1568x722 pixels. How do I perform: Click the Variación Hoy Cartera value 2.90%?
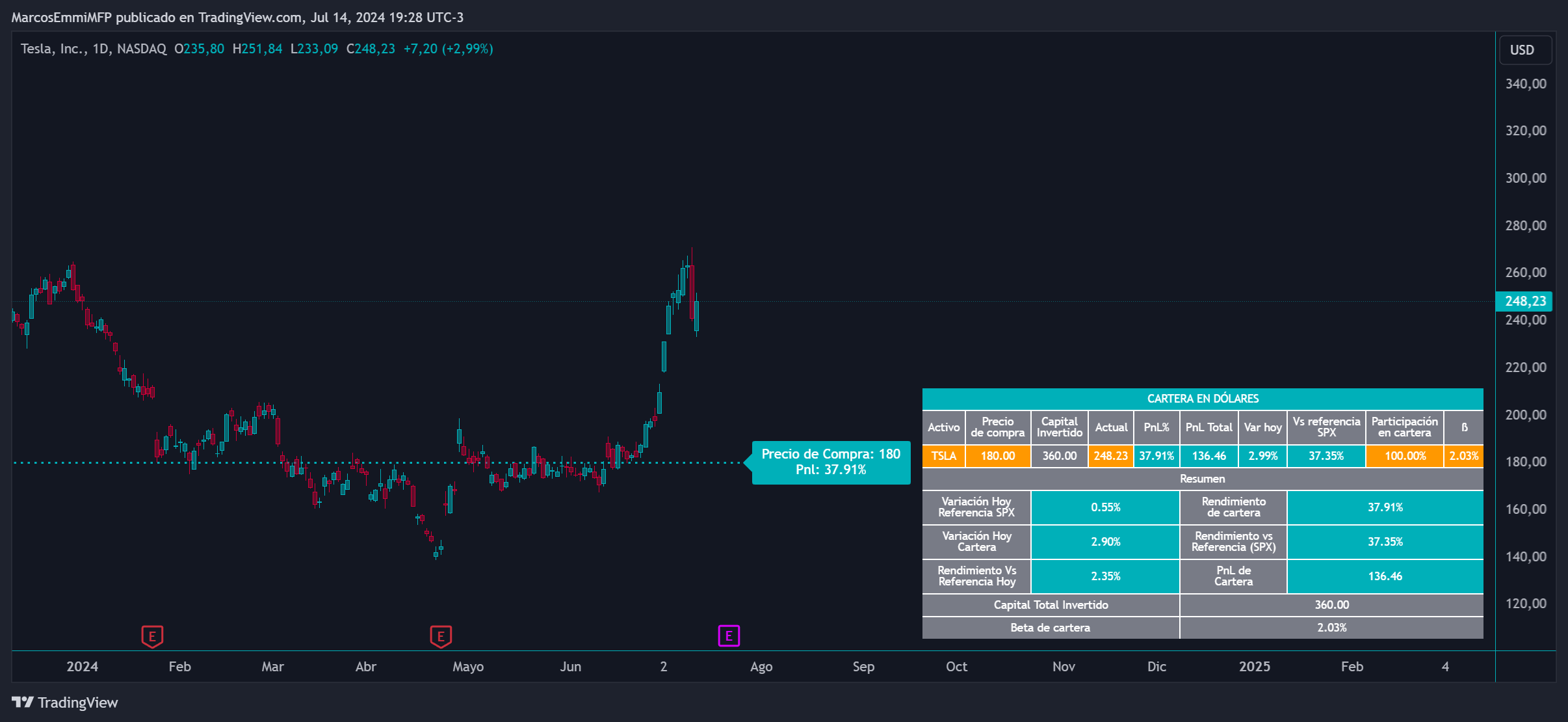pyautogui.click(x=1105, y=542)
